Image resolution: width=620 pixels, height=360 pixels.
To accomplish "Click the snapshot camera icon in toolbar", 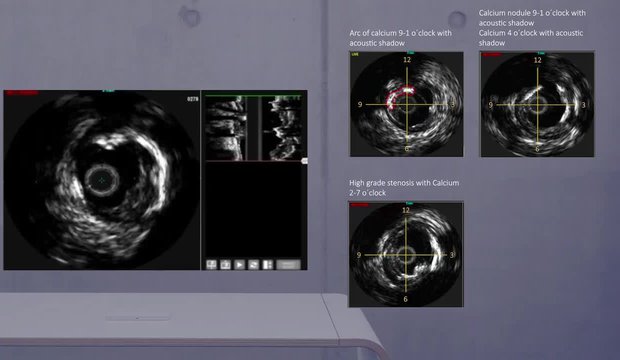I will tap(225, 265).
